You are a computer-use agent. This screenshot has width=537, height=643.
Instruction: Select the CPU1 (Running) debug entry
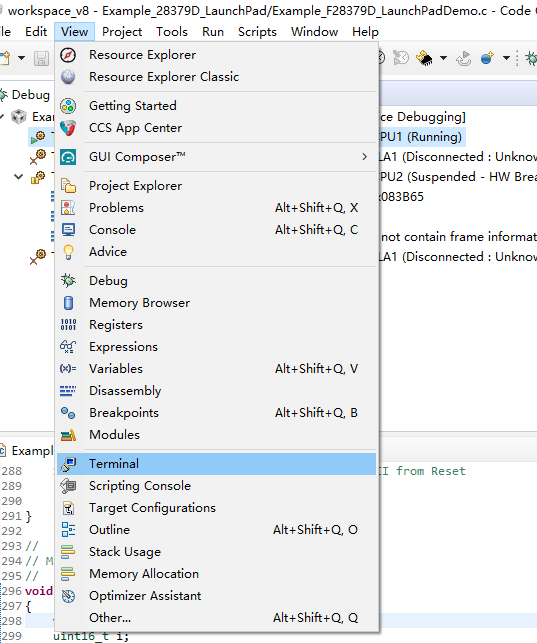(421, 137)
